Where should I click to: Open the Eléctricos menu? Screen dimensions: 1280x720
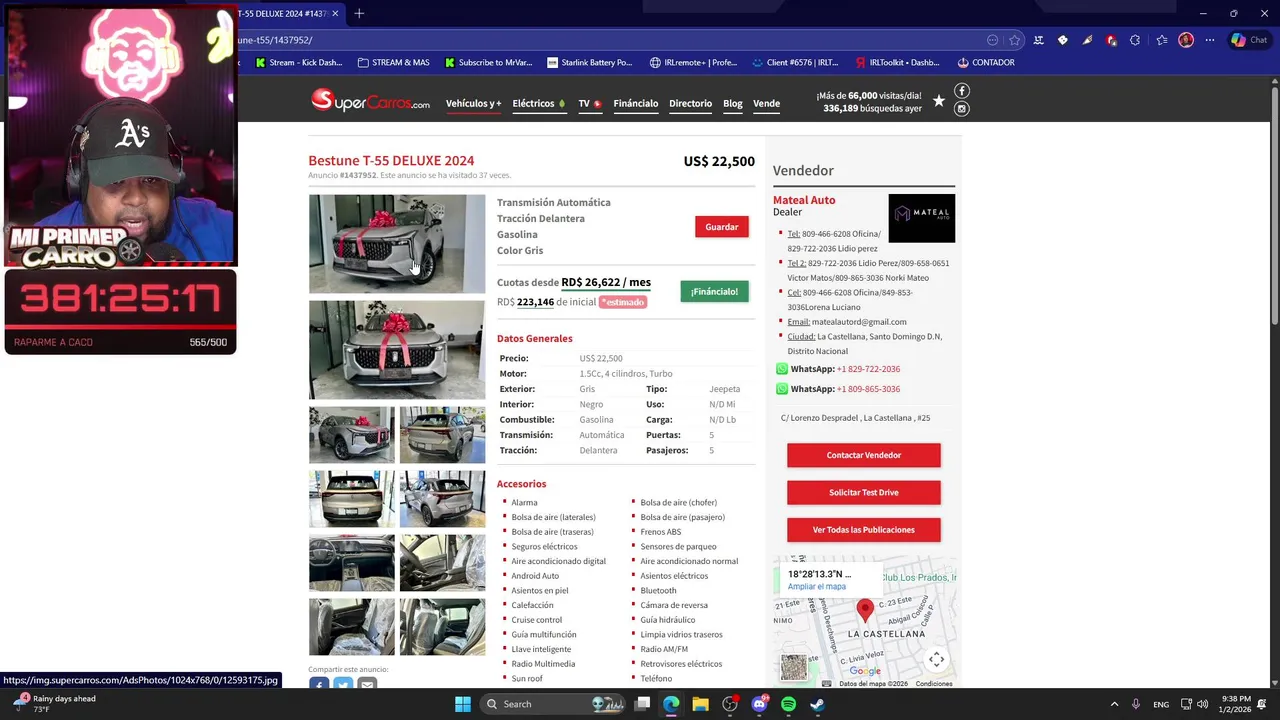tap(539, 103)
